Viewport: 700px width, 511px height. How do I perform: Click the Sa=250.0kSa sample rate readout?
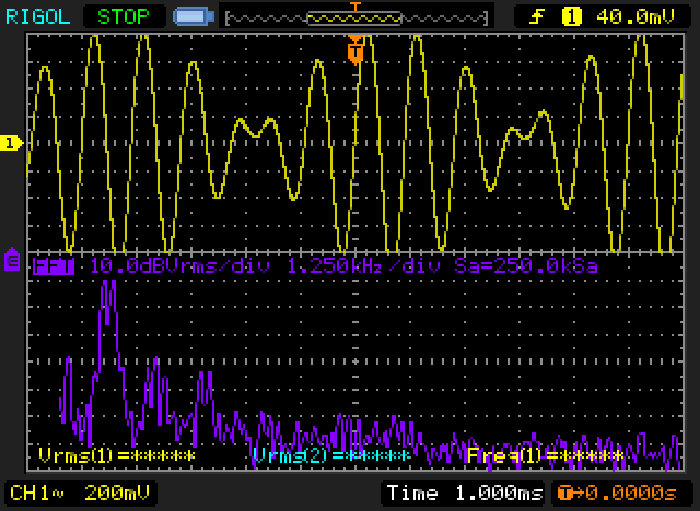coord(525,266)
